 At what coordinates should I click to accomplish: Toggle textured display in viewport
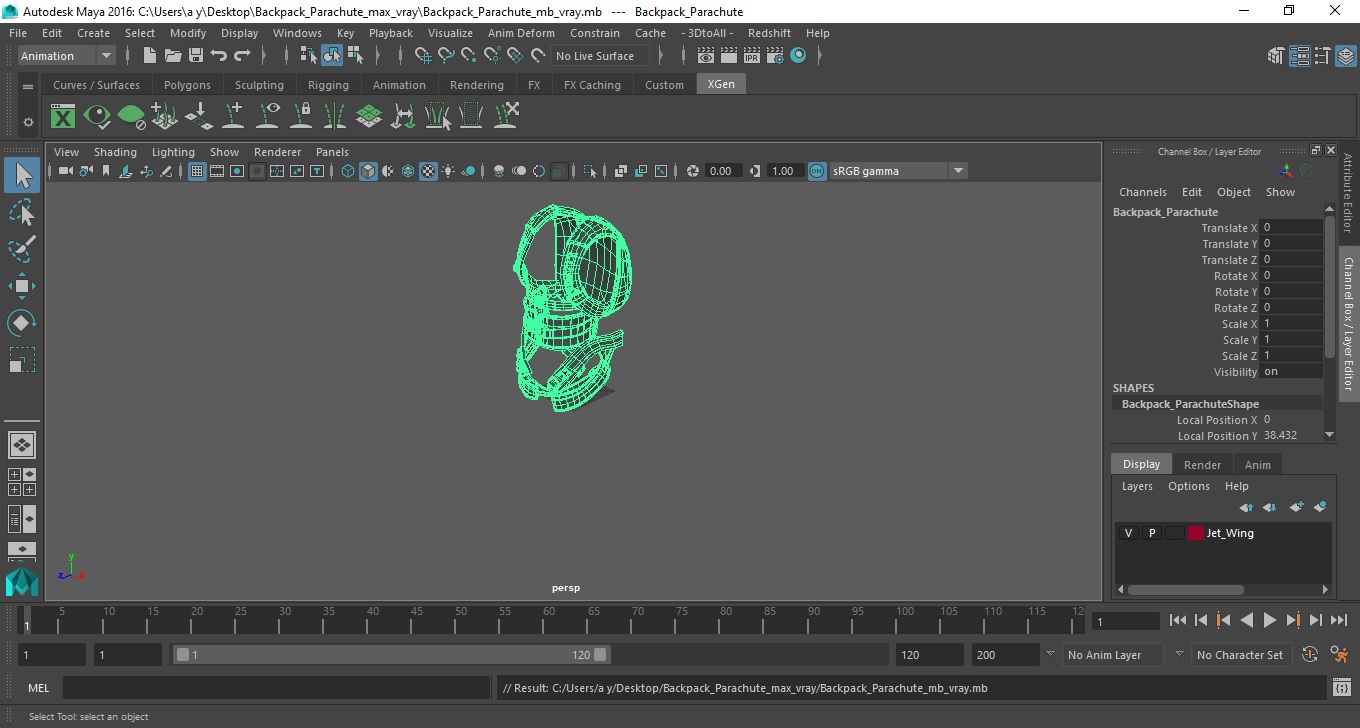(428, 171)
